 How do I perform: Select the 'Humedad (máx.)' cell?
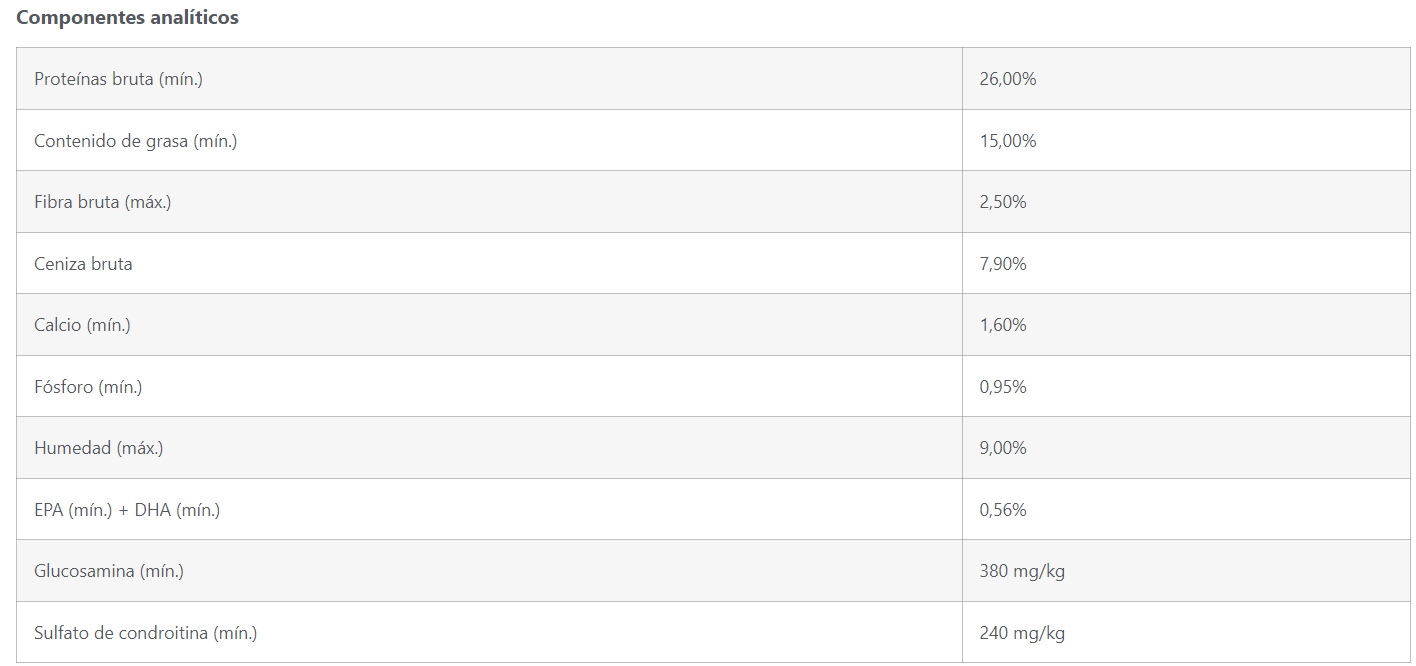pos(98,448)
